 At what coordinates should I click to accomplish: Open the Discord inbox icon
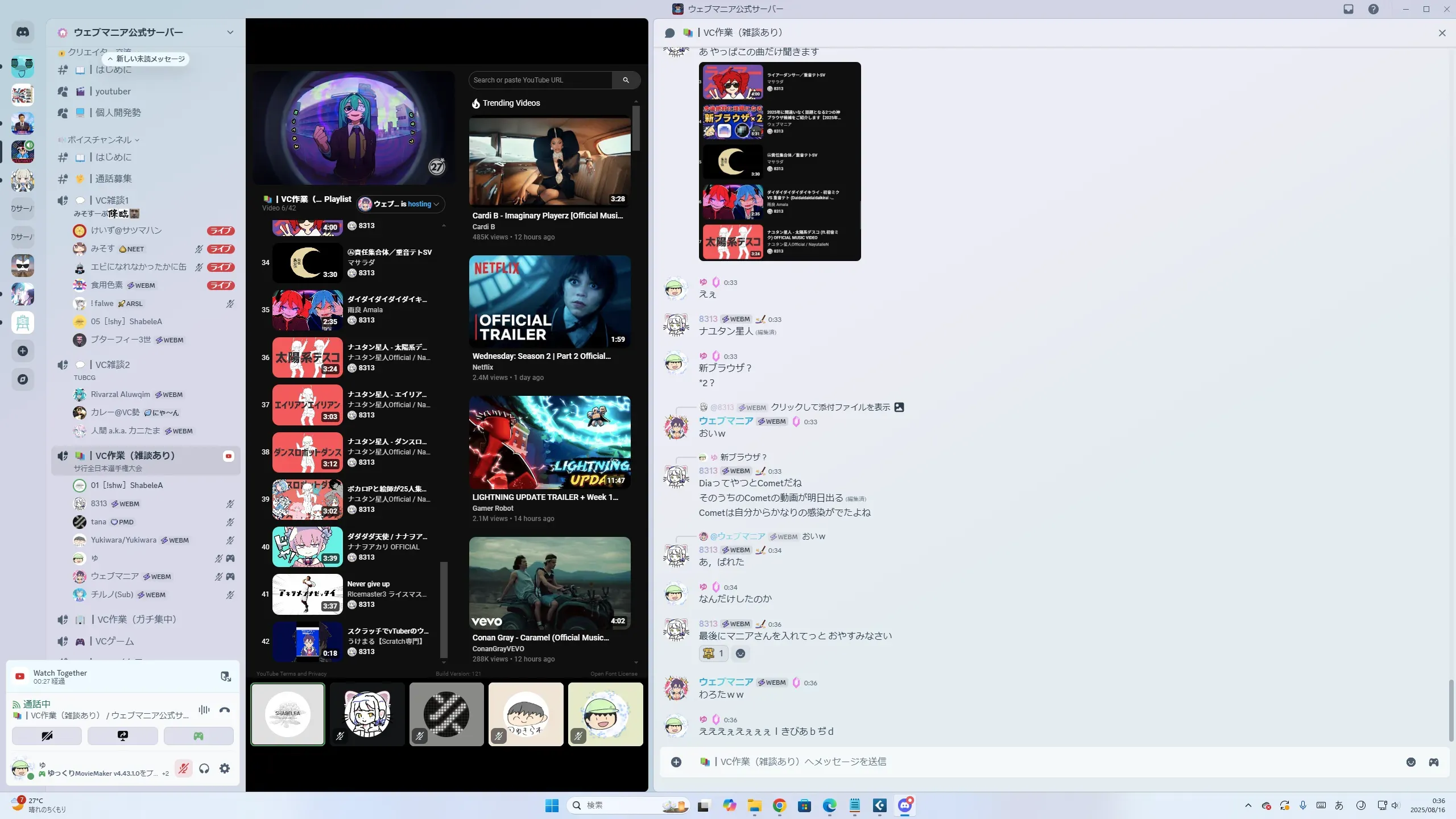click(x=1349, y=9)
